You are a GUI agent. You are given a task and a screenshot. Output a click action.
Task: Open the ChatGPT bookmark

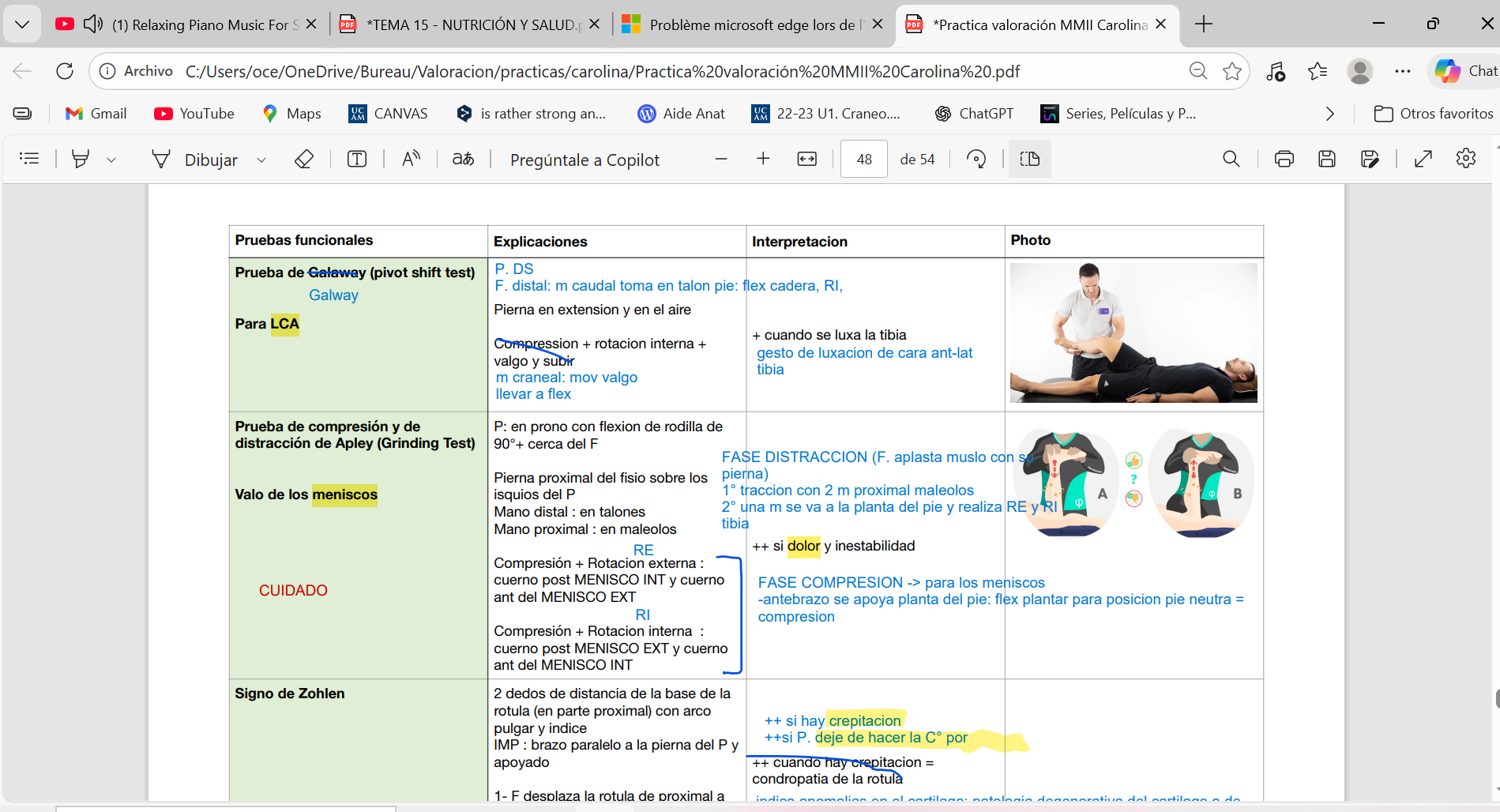tap(974, 114)
